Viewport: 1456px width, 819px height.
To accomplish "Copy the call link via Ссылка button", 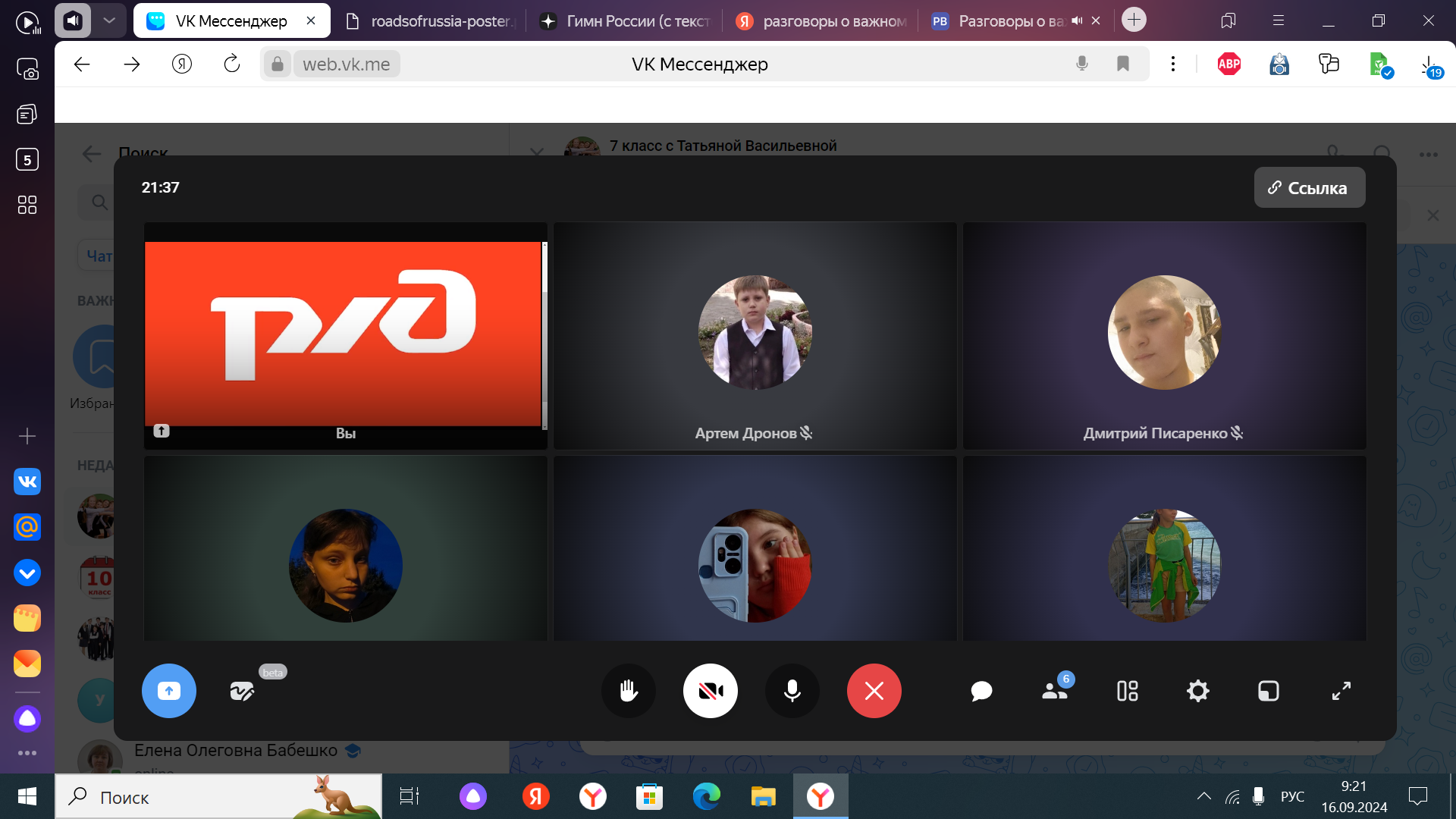I will (1310, 187).
